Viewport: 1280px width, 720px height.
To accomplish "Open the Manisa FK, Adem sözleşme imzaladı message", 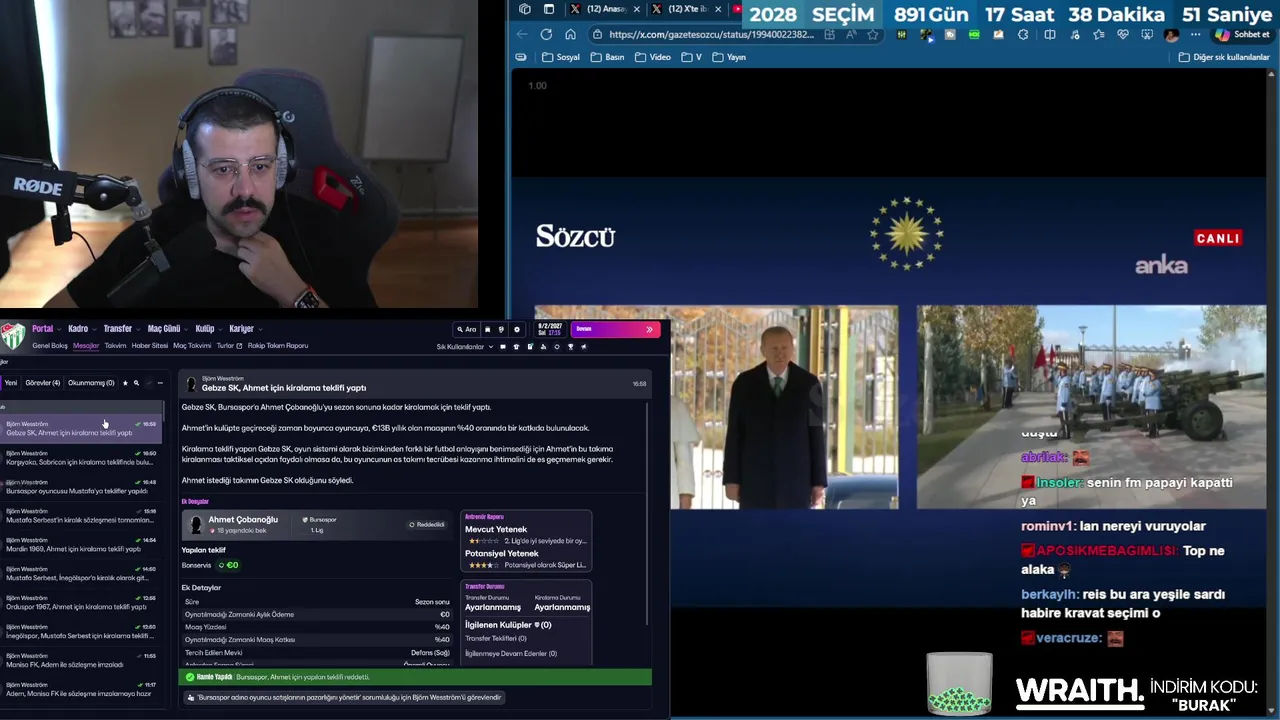I will (x=80, y=661).
